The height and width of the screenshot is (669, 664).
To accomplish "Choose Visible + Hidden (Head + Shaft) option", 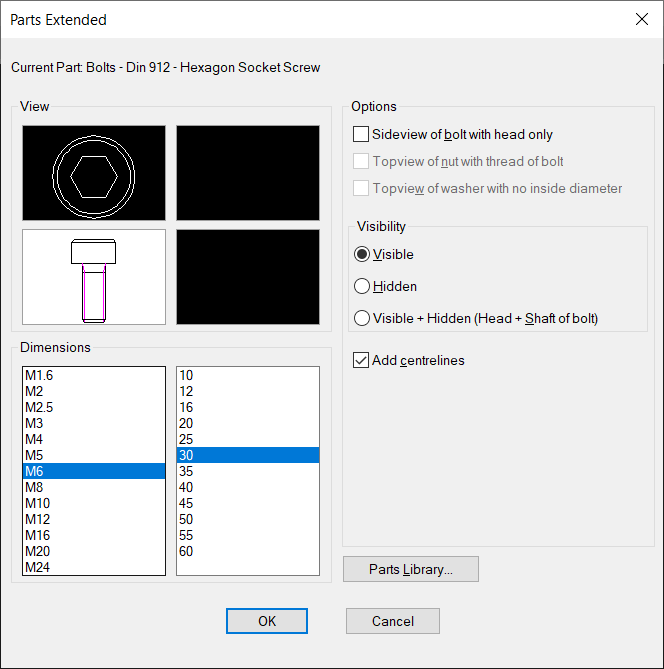I will (x=362, y=318).
